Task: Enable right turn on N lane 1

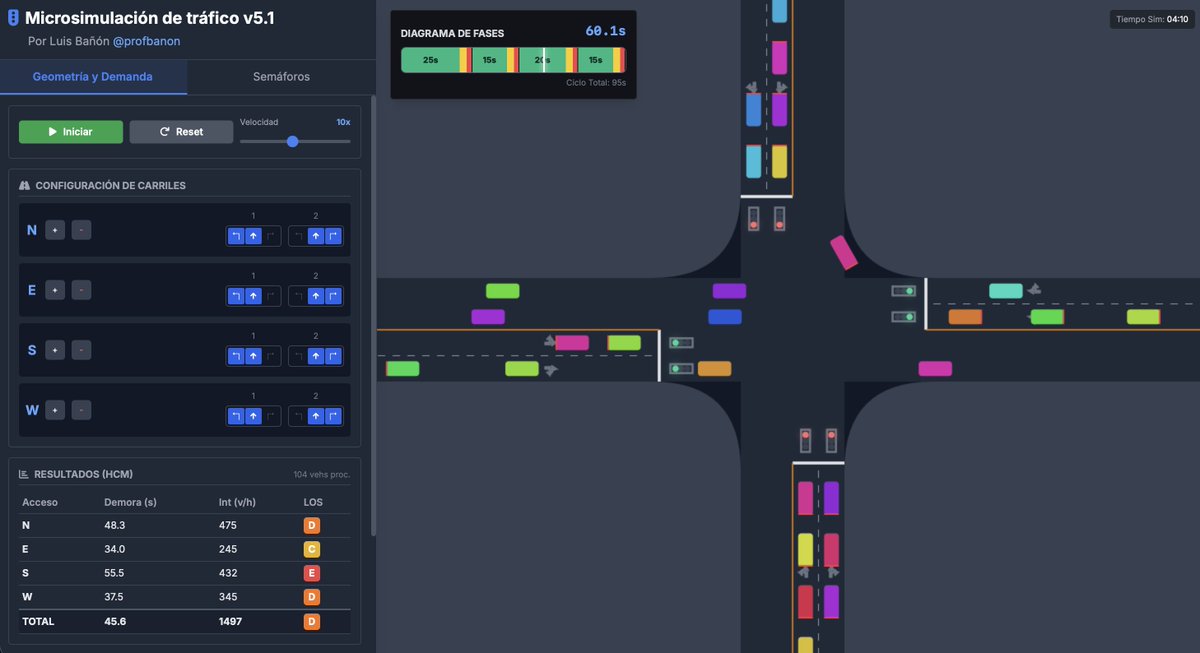Action: [x=270, y=237]
